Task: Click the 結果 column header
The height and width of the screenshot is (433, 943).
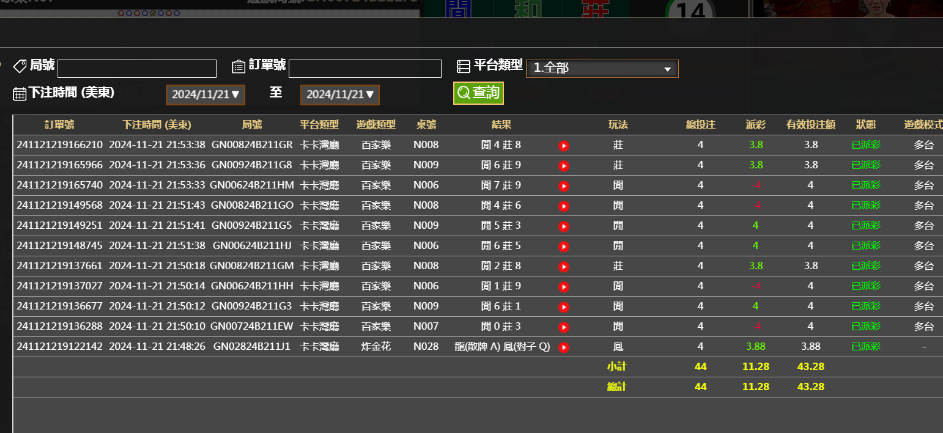Action: pyautogui.click(x=501, y=125)
